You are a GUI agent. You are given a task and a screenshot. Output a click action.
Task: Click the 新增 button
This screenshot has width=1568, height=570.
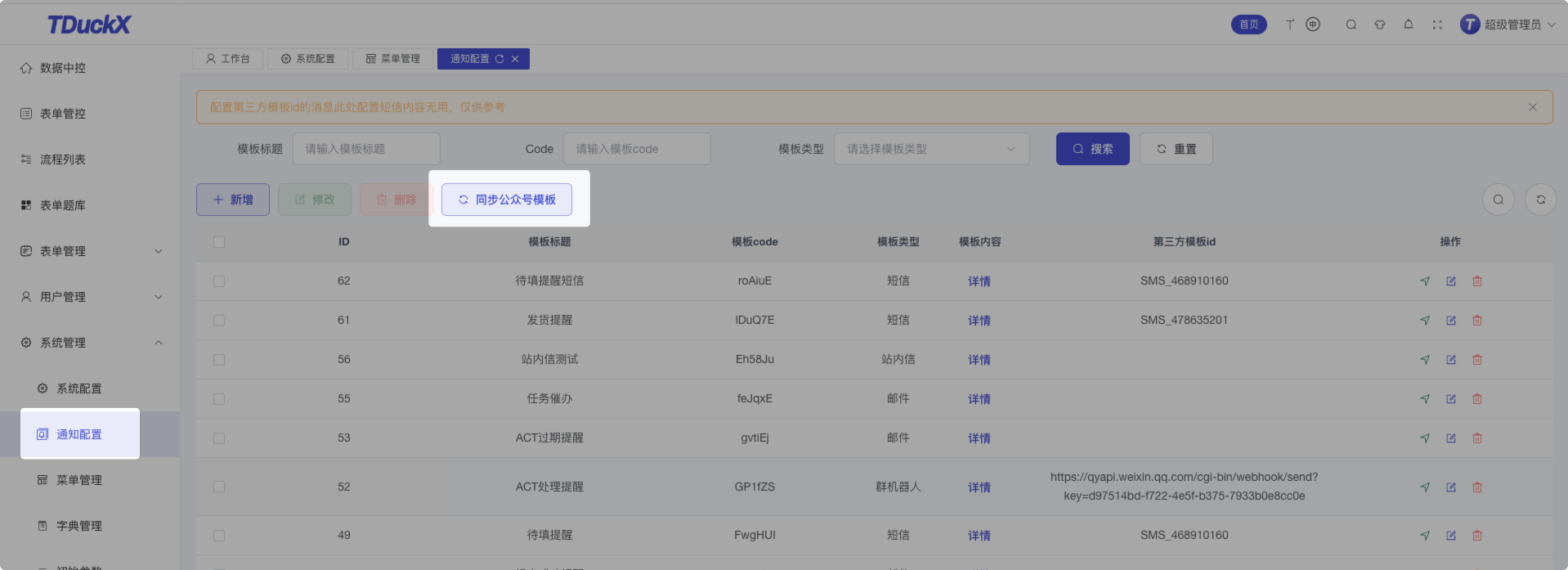click(233, 200)
